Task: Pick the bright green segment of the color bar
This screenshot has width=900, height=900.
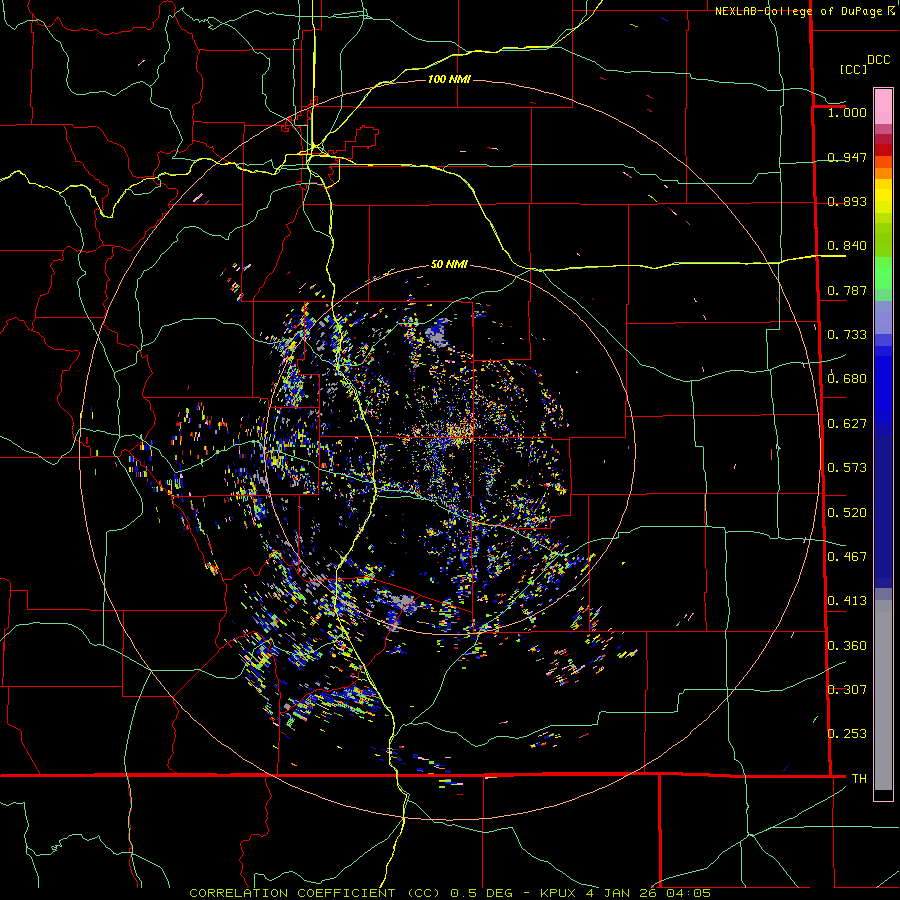Action: (x=883, y=273)
